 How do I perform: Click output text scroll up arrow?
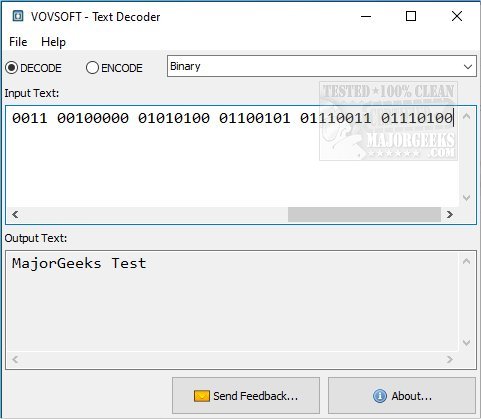[x=467, y=261]
